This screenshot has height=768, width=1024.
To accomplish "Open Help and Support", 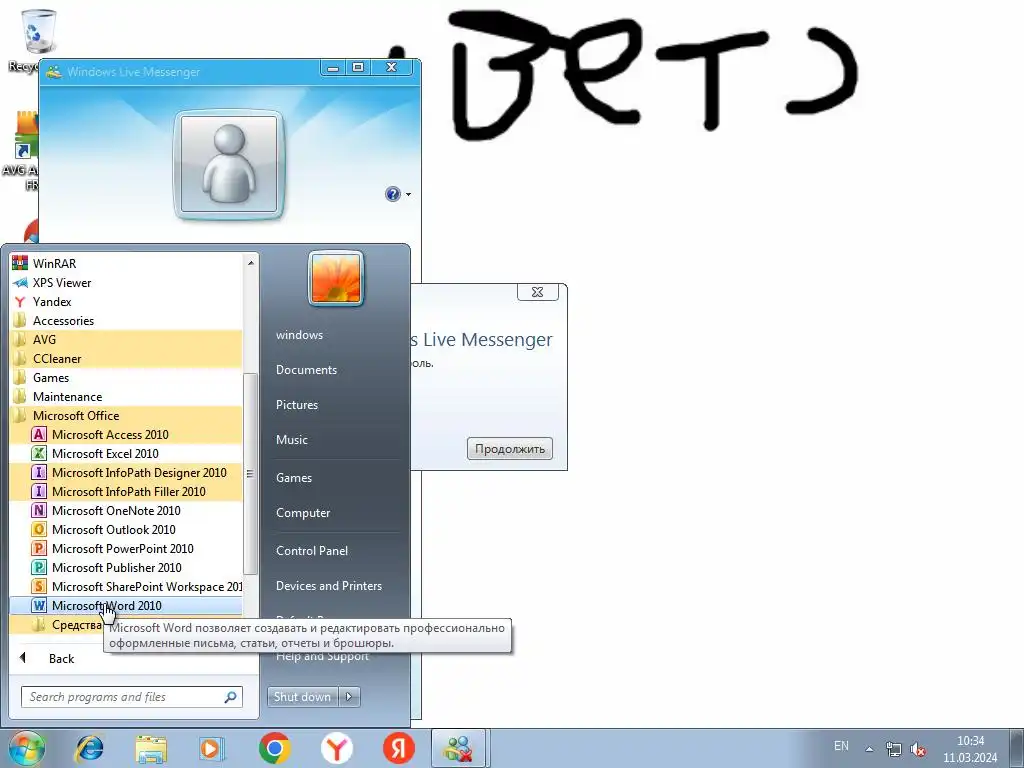I will pos(322,657).
